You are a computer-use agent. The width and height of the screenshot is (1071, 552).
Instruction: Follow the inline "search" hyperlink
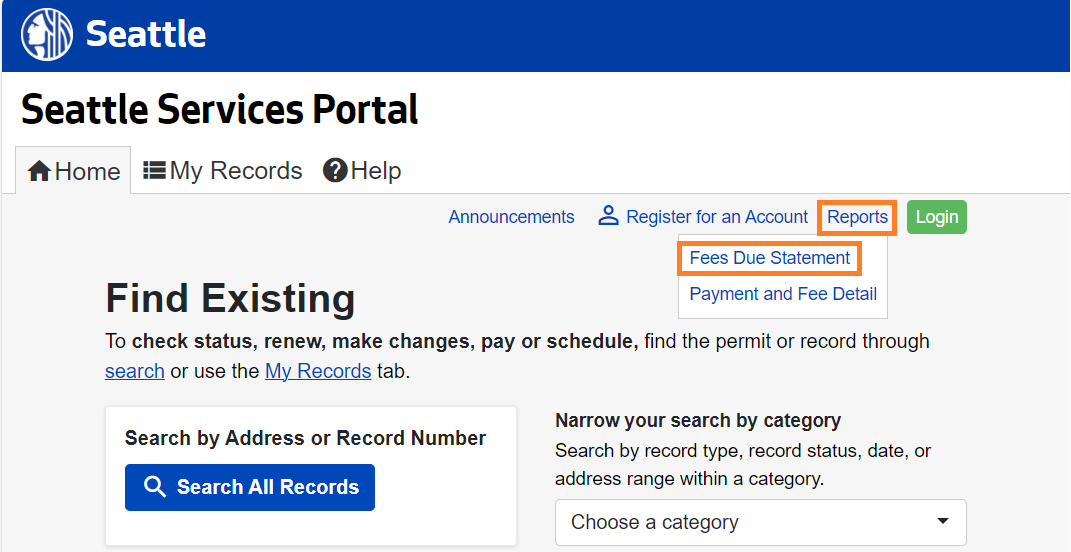pos(134,371)
